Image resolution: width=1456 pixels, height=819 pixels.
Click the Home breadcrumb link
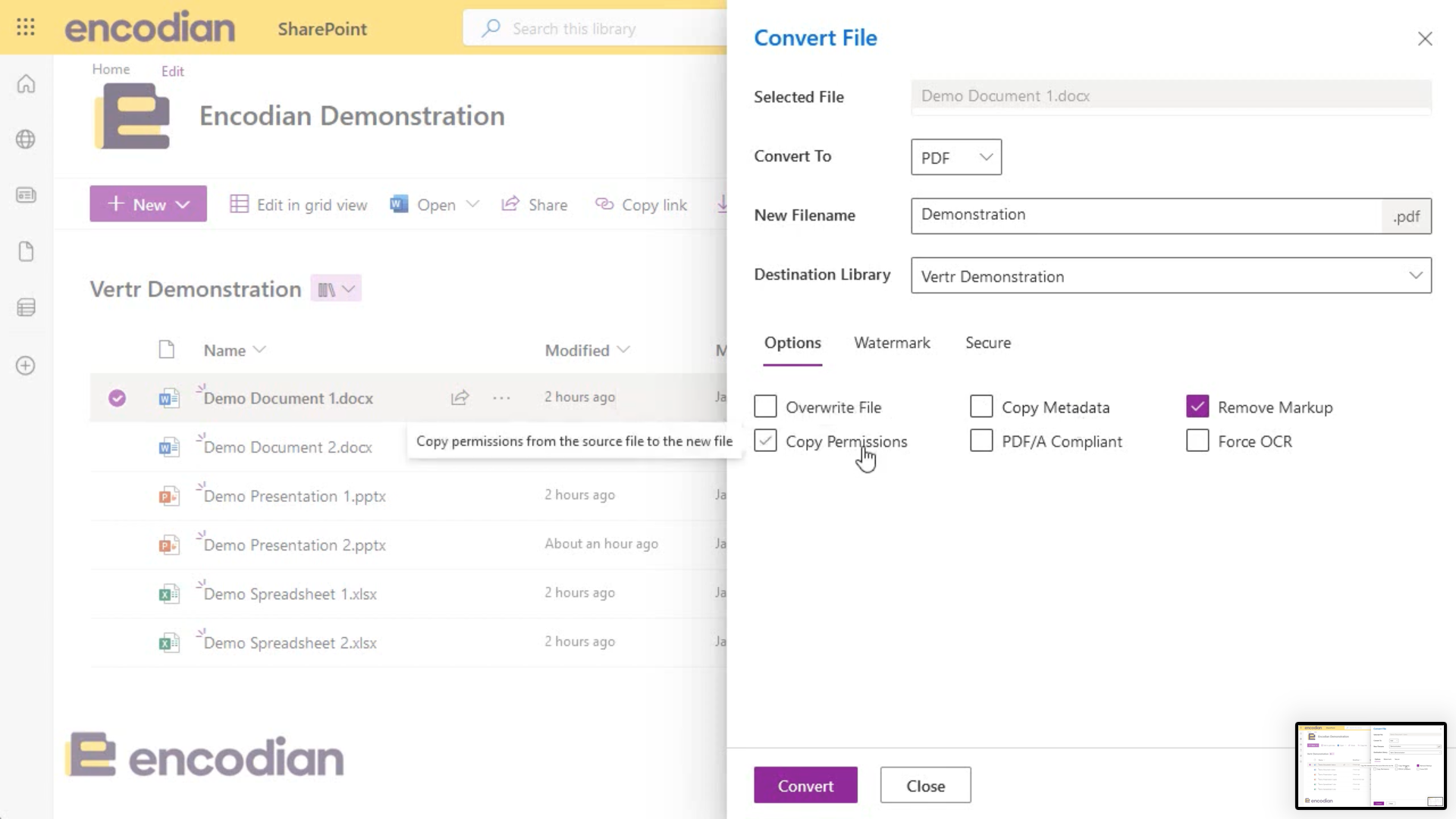(x=111, y=69)
